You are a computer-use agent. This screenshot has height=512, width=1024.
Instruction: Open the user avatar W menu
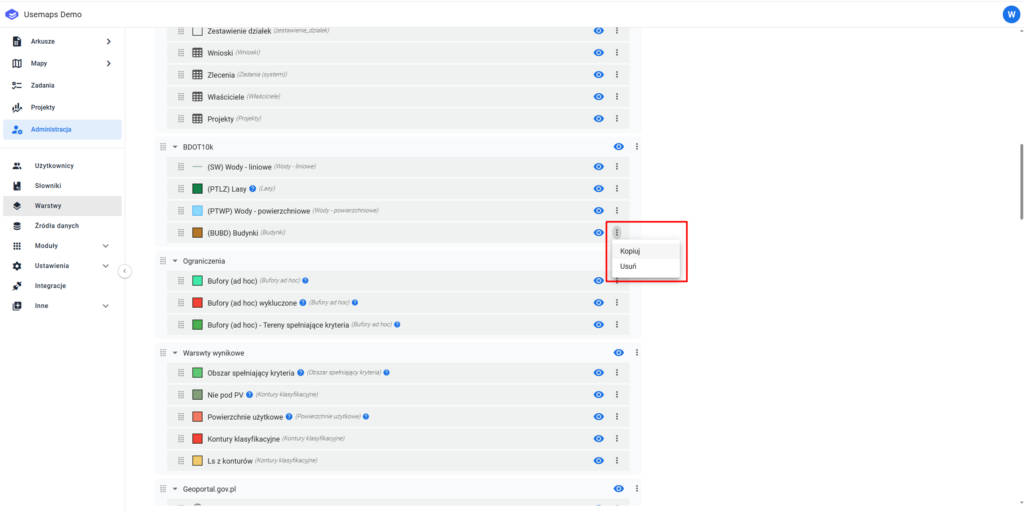coord(1009,13)
